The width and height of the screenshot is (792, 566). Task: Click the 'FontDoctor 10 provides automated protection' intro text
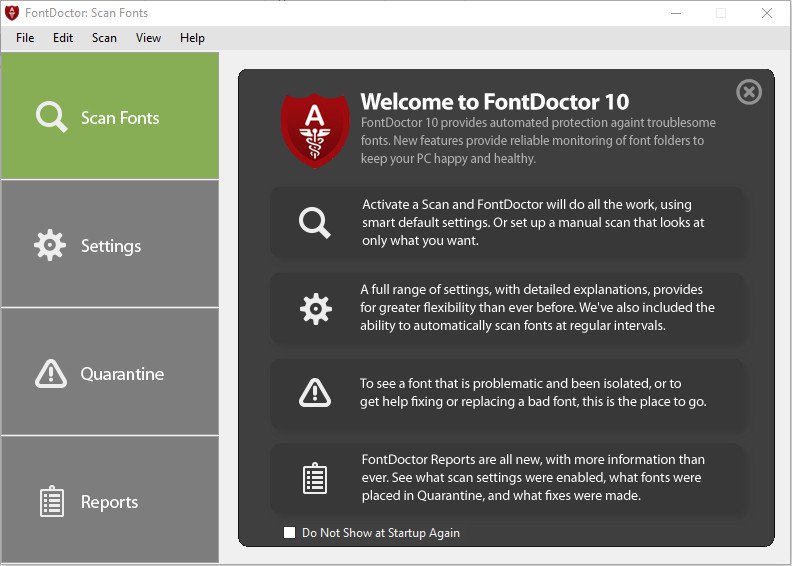538,140
